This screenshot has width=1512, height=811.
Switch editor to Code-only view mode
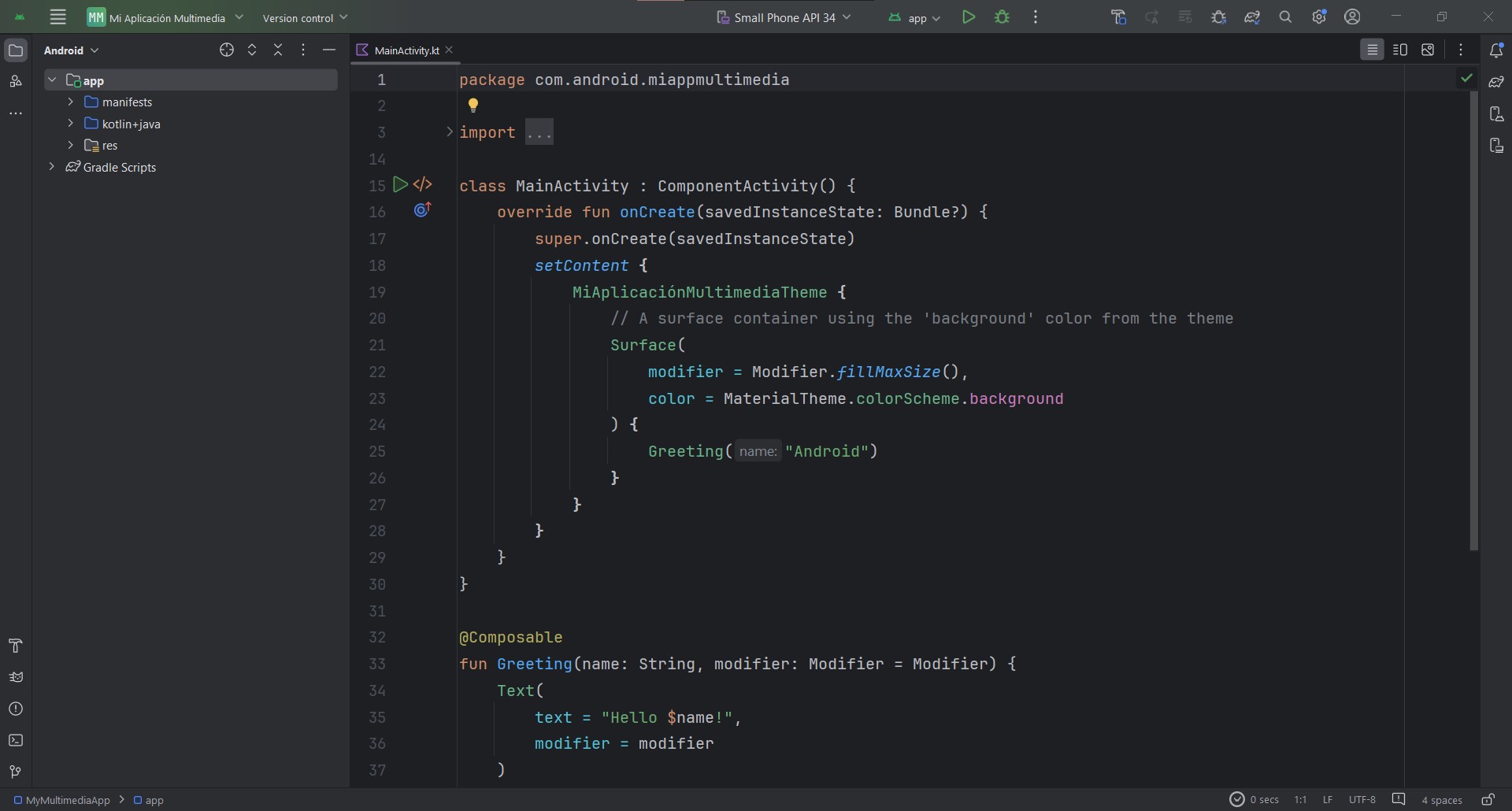click(x=1372, y=50)
